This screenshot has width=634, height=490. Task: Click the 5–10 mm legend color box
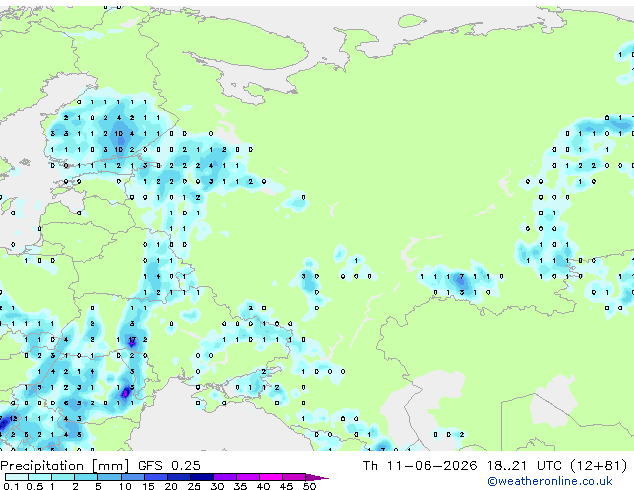(x=110, y=477)
